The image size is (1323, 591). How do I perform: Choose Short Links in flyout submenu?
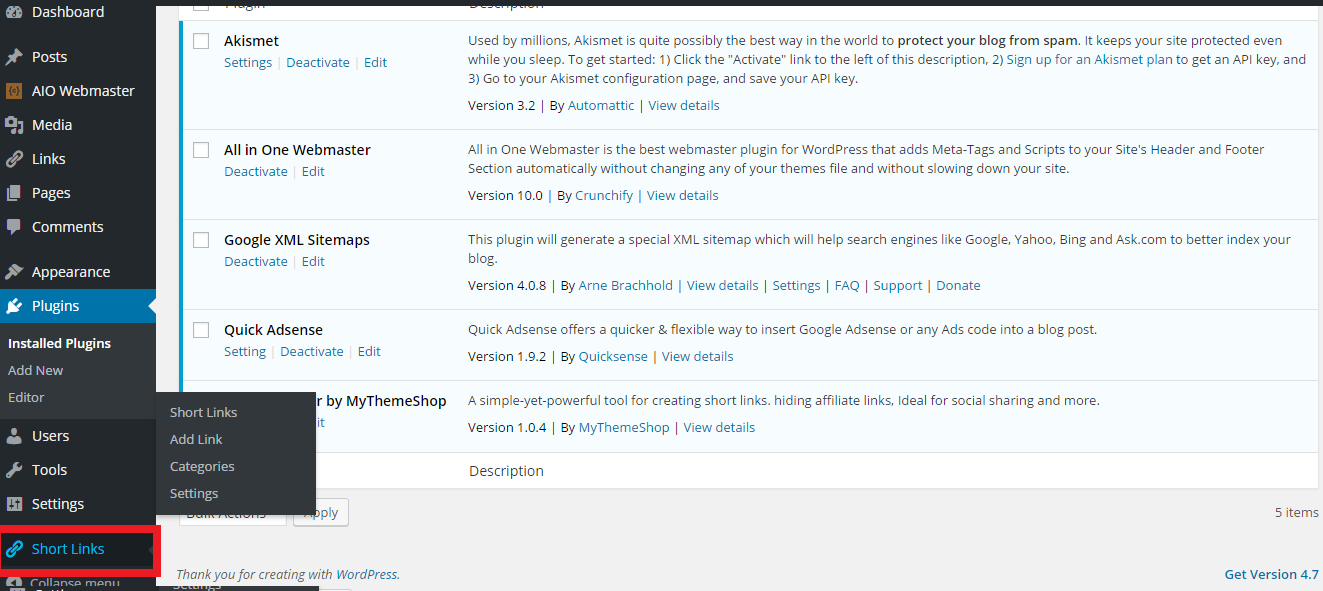[204, 412]
